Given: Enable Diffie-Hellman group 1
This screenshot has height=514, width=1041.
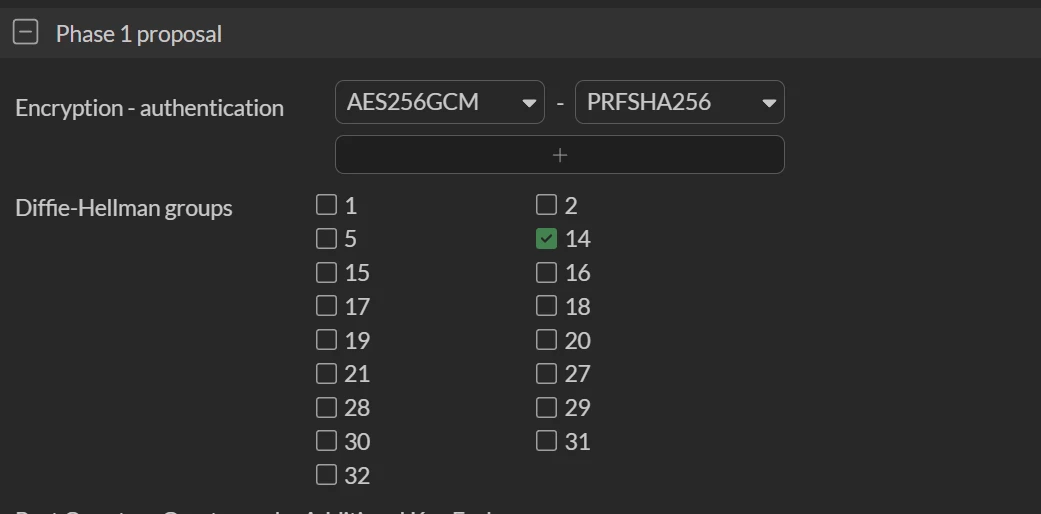Looking at the screenshot, I should (326, 205).
